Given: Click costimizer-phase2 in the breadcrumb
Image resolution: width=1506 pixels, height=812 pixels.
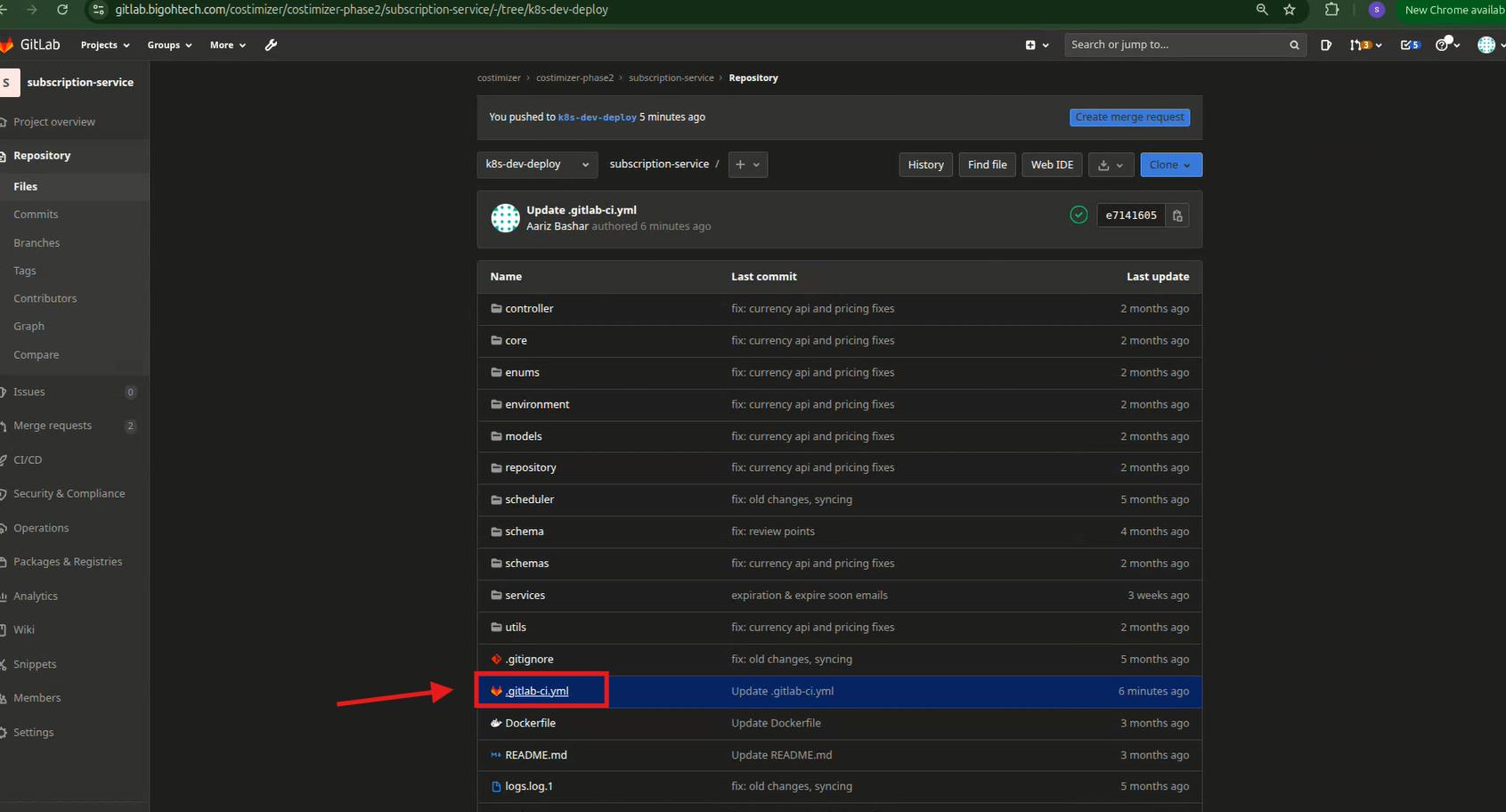Looking at the screenshot, I should pos(574,78).
